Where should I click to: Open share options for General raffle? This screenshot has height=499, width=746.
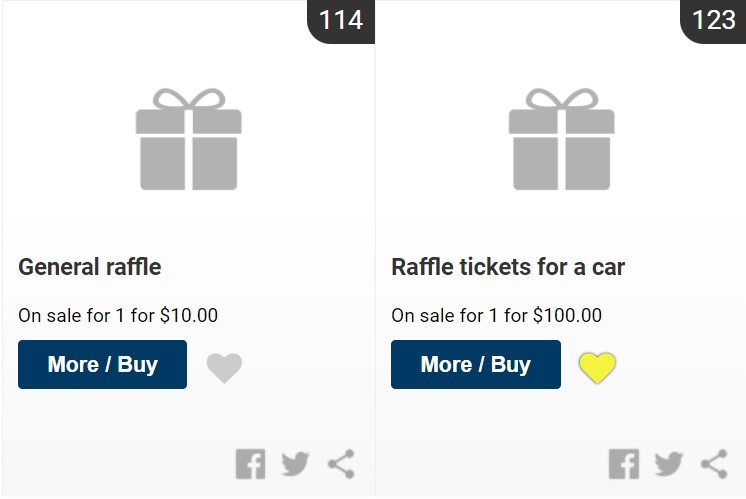(341, 464)
